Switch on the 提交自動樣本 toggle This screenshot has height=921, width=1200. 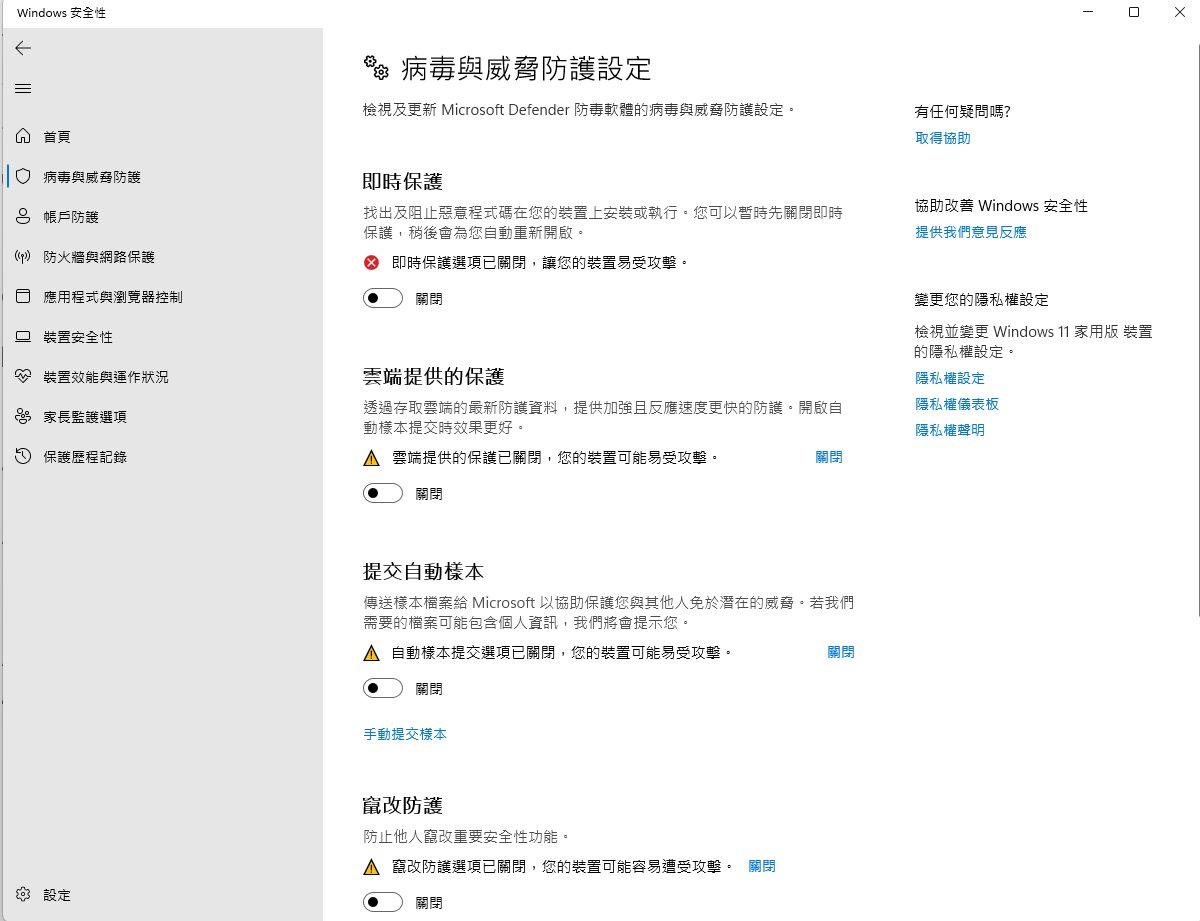[383, 688]
